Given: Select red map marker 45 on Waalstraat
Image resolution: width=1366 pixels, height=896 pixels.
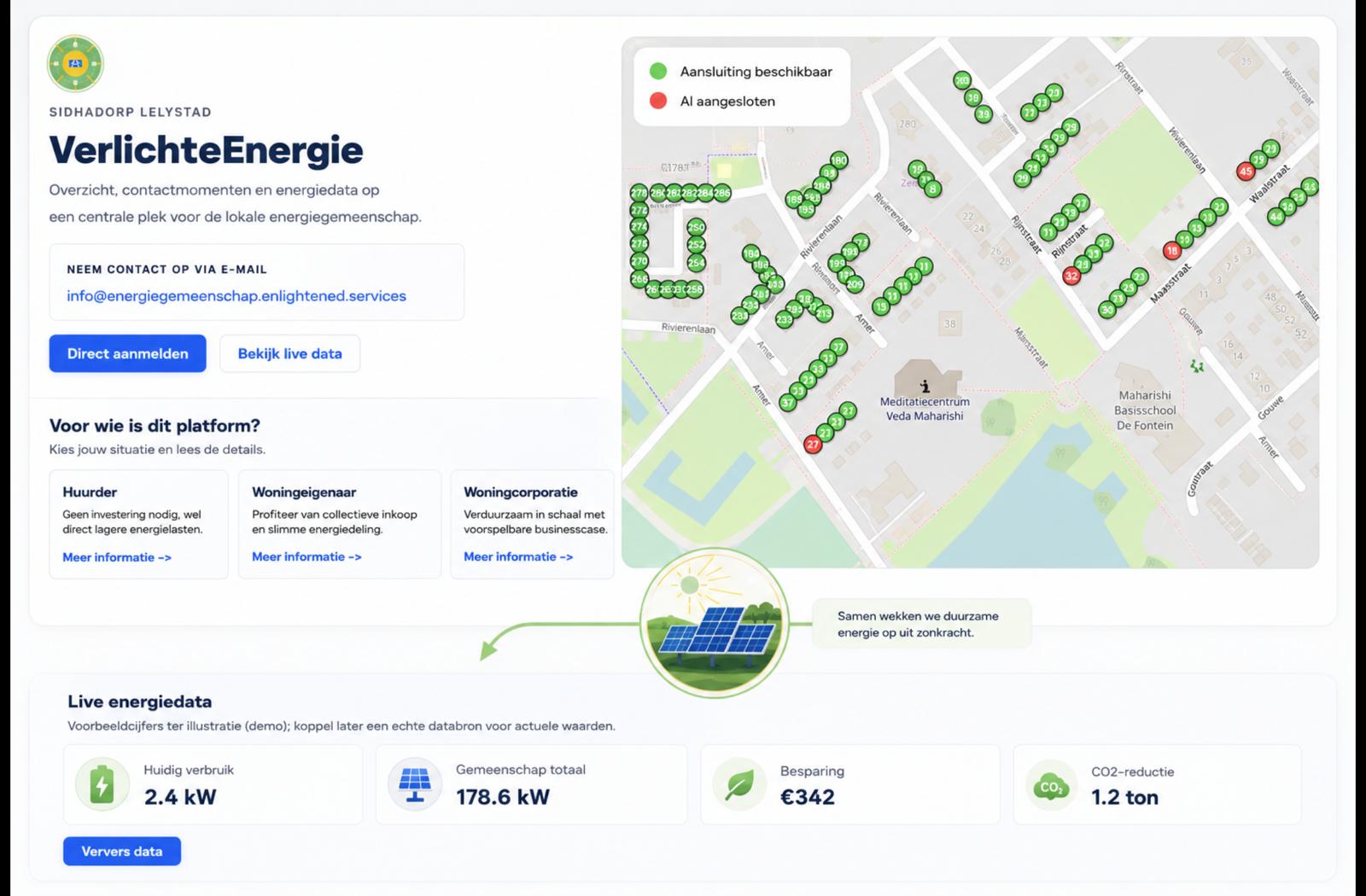Looking at the screenshot, I should coord(1246,172).
